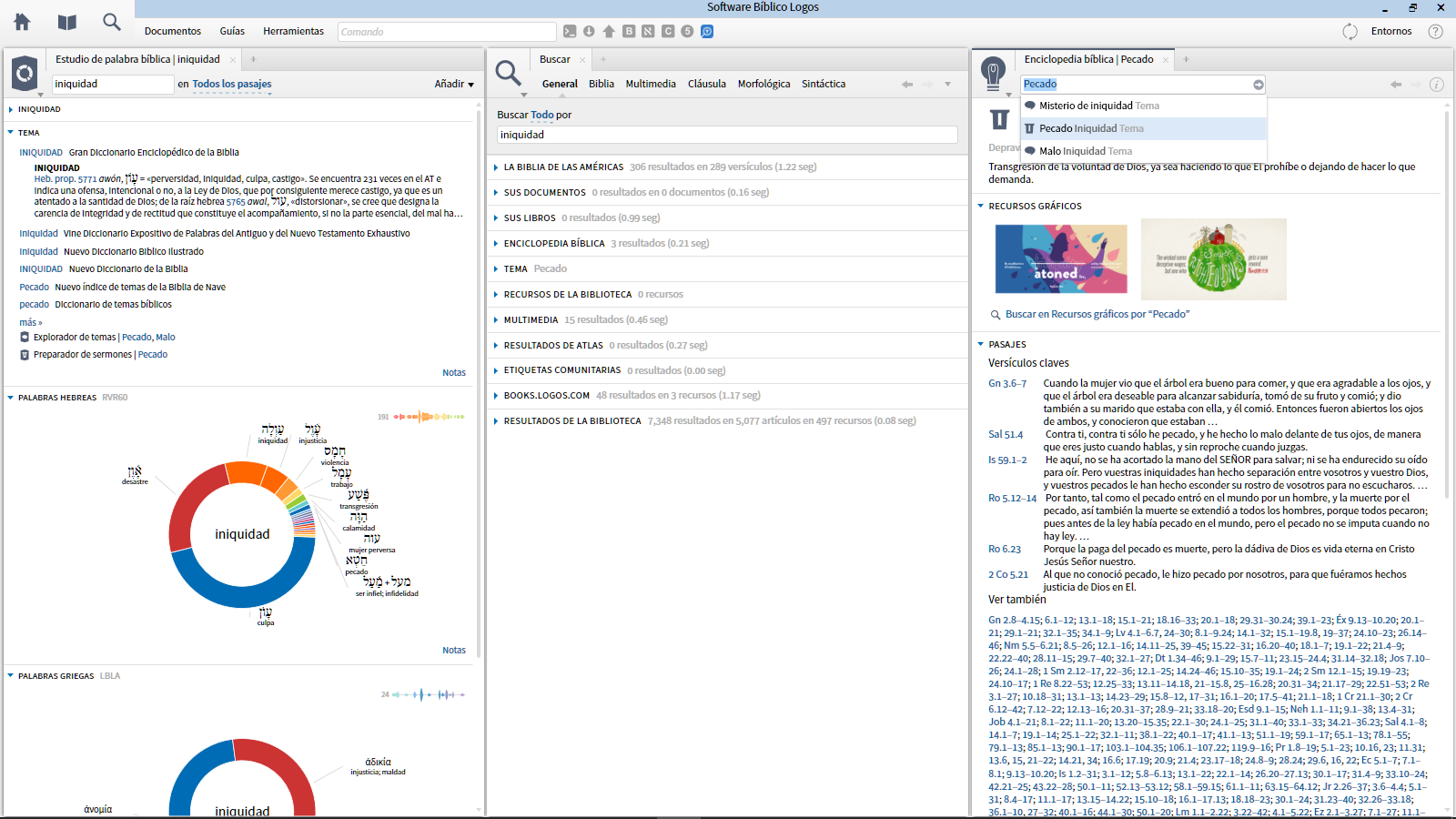Click the 'C' shortcut icon
Image resolution: width=1456 pixels, height=819 pixels.
(668, 31)
